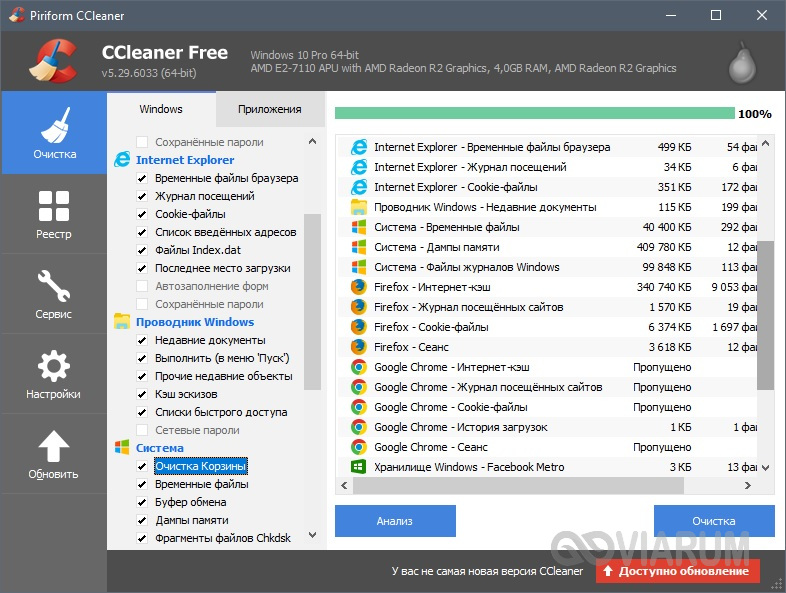Image resolution: width=786 pixels, height=593 pixels.
Task: Select IE icon for Журнал посещений result
Action: pyautogui.click(x=358, y=167)
